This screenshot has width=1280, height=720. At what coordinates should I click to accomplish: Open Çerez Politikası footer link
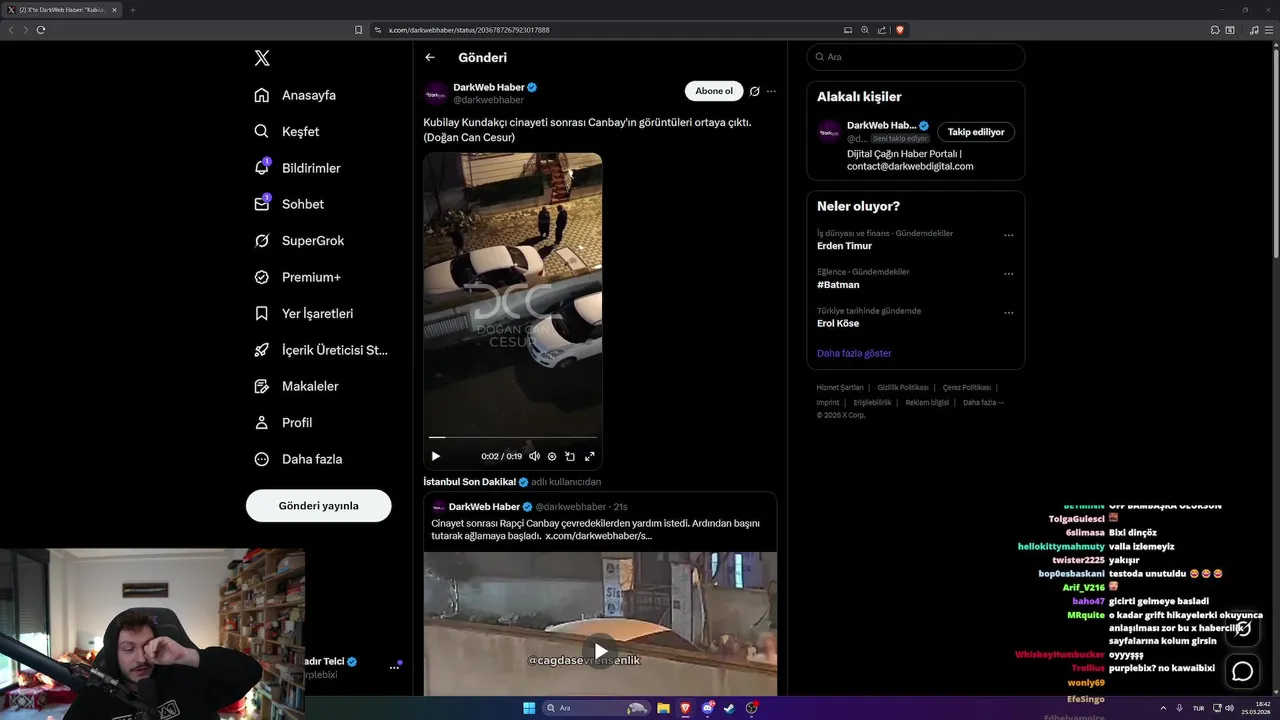[x=966, y=387]
